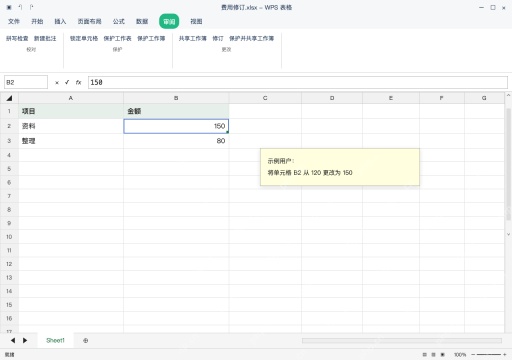Select cell B2 with value 150

click(x=176, y=126)
